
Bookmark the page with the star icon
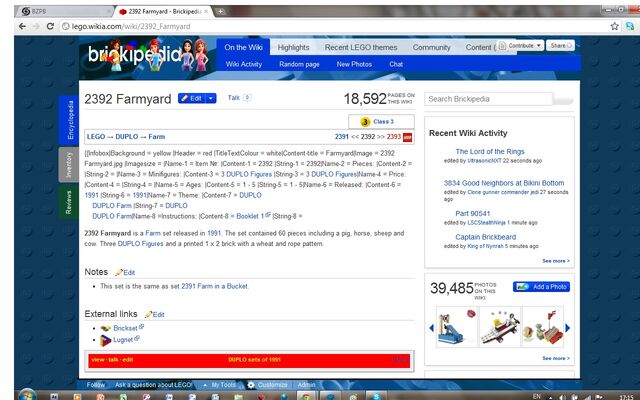coord(614,26)
